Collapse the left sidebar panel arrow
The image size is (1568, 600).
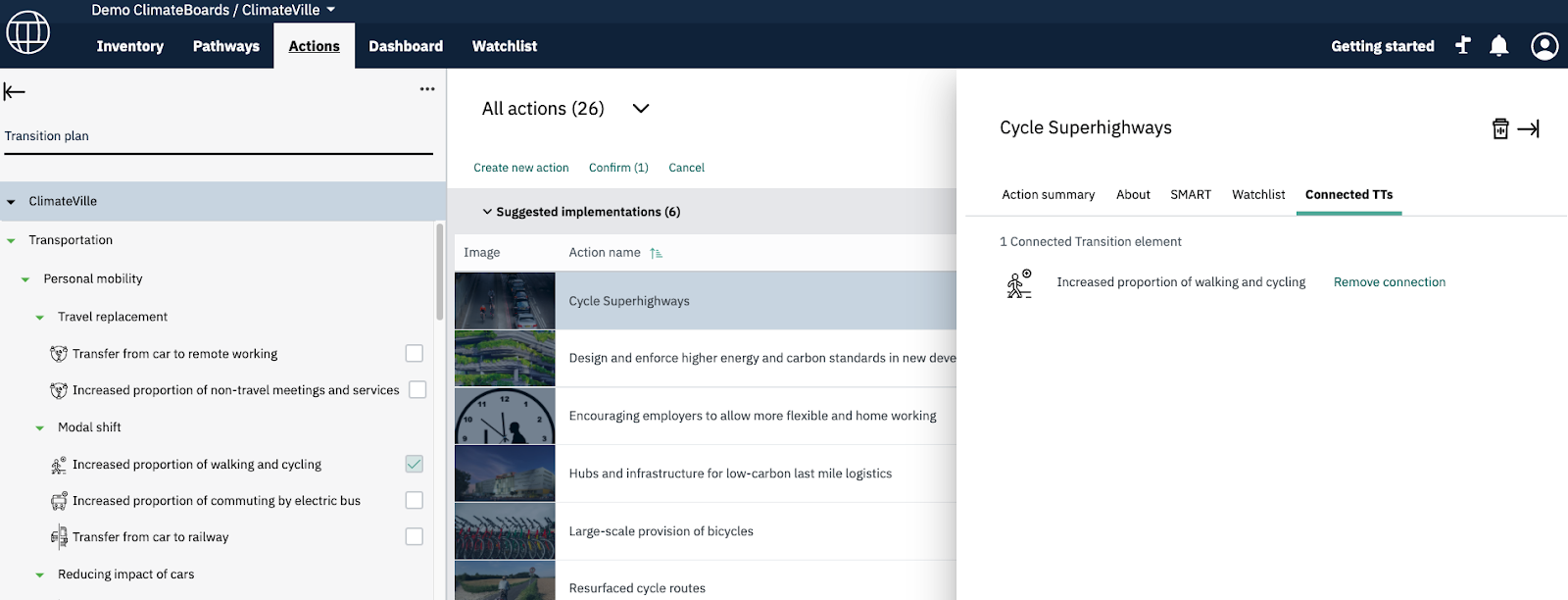pos(14,92)
